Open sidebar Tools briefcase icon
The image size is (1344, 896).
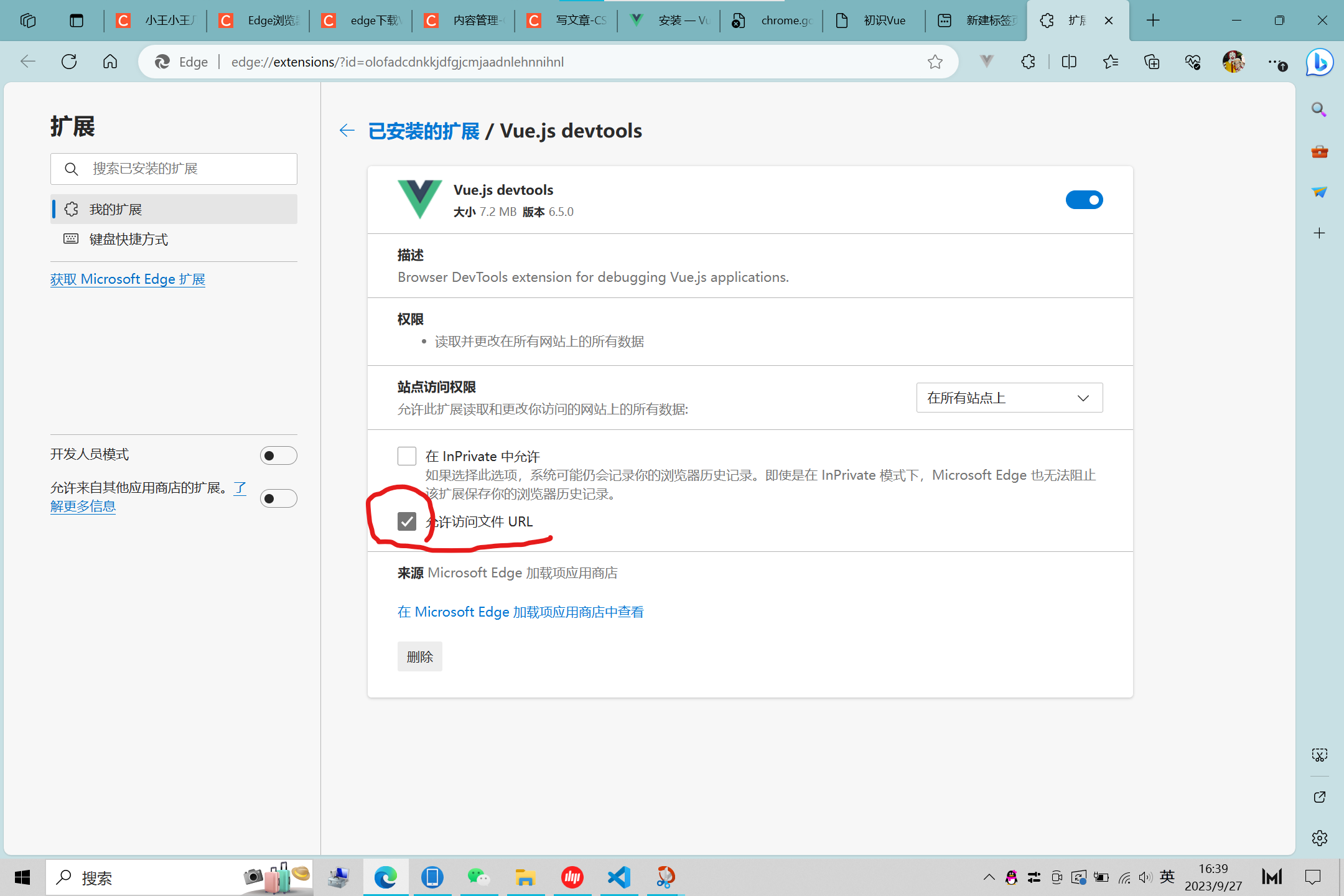pos(1319,151)
